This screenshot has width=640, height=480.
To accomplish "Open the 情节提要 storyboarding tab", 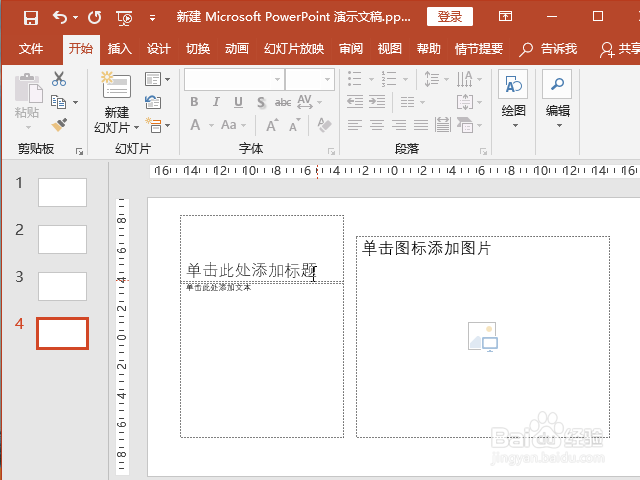I will (x=479, y=49).
